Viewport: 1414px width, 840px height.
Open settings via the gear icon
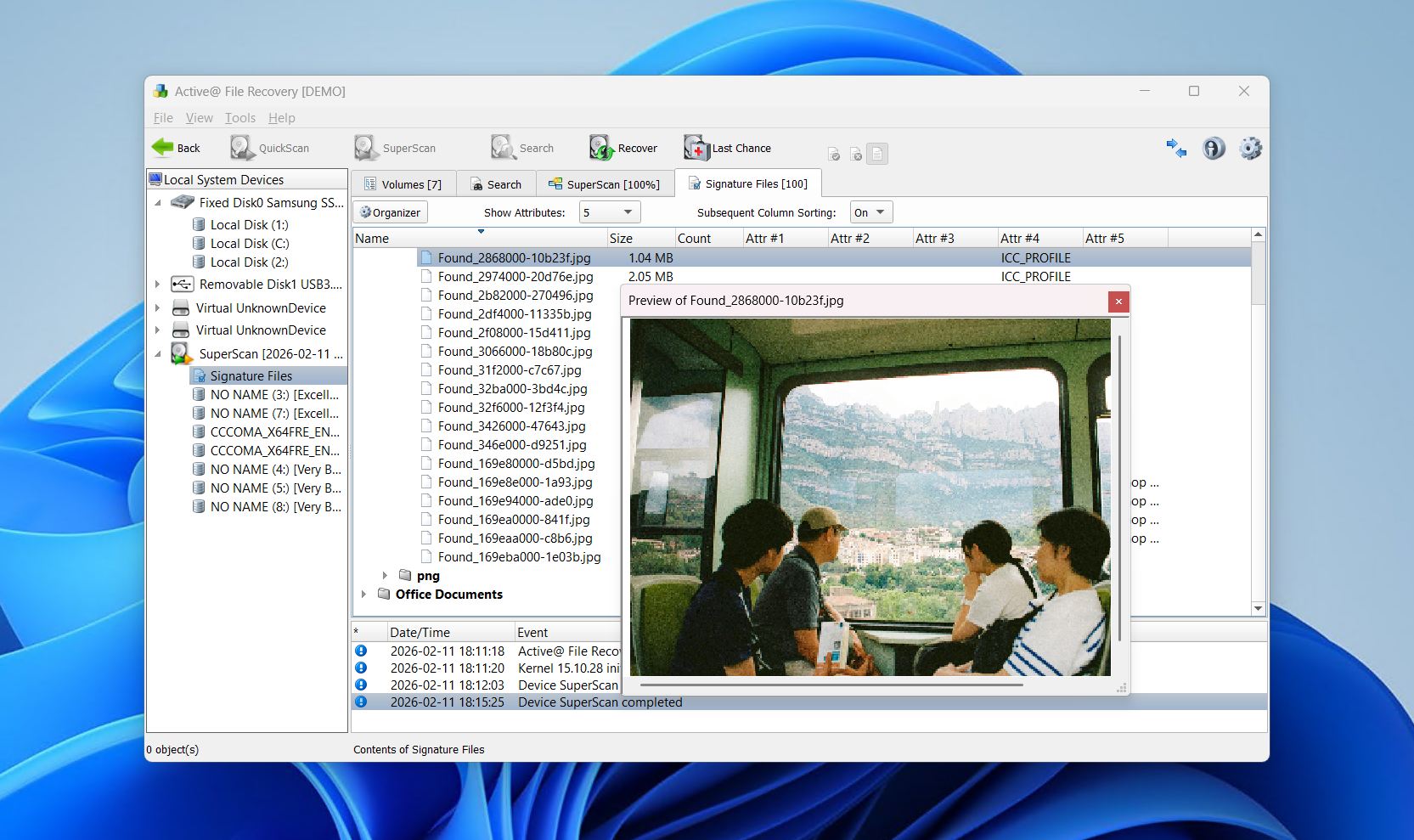[x=1250, y=148]
